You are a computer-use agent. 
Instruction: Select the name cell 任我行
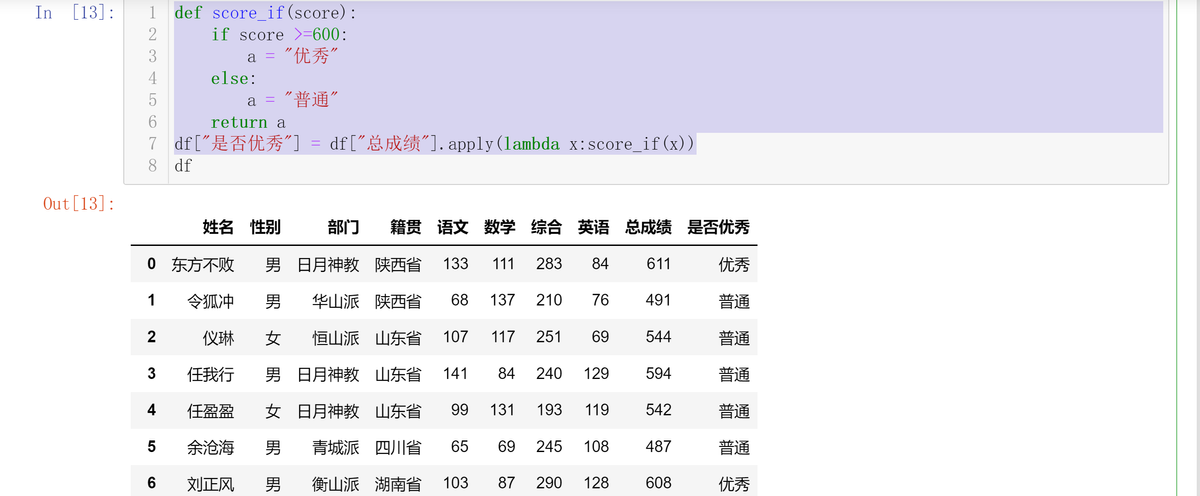tap(211, 375)
